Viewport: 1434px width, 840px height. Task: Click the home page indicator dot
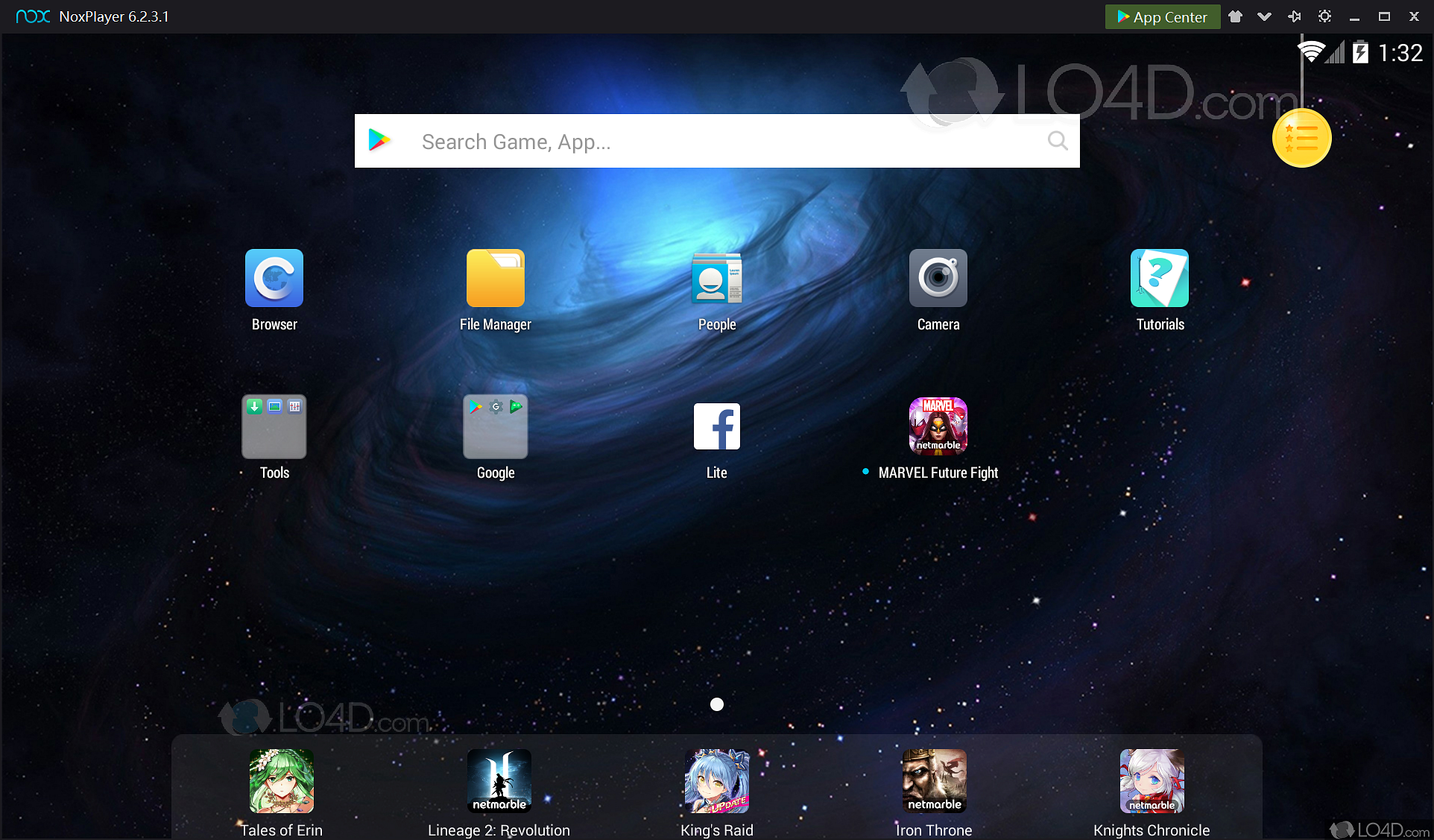(x=716, y=704)
